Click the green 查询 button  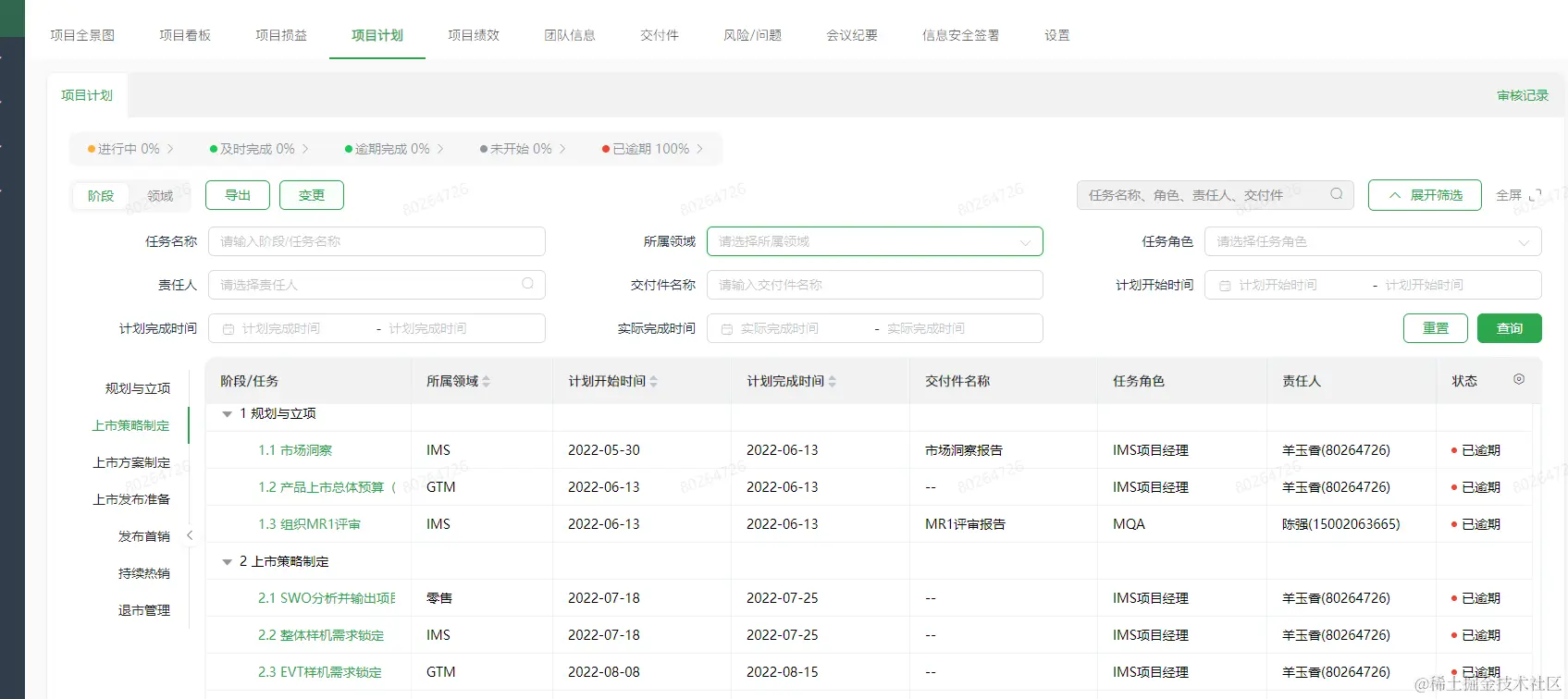pyautogui.click(x=1510, y=328)
